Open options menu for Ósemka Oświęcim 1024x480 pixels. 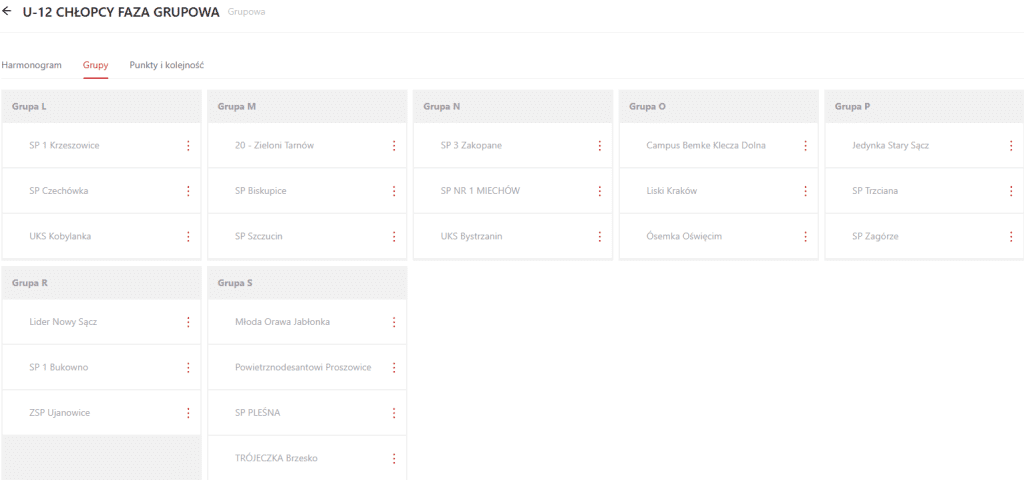pos(805,236)
